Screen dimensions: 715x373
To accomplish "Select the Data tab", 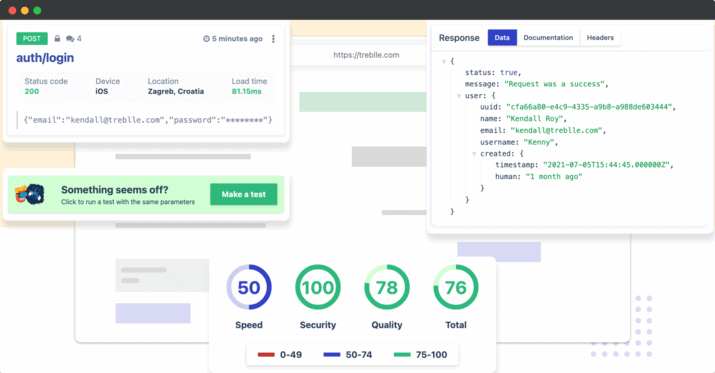I will [502, 37].
